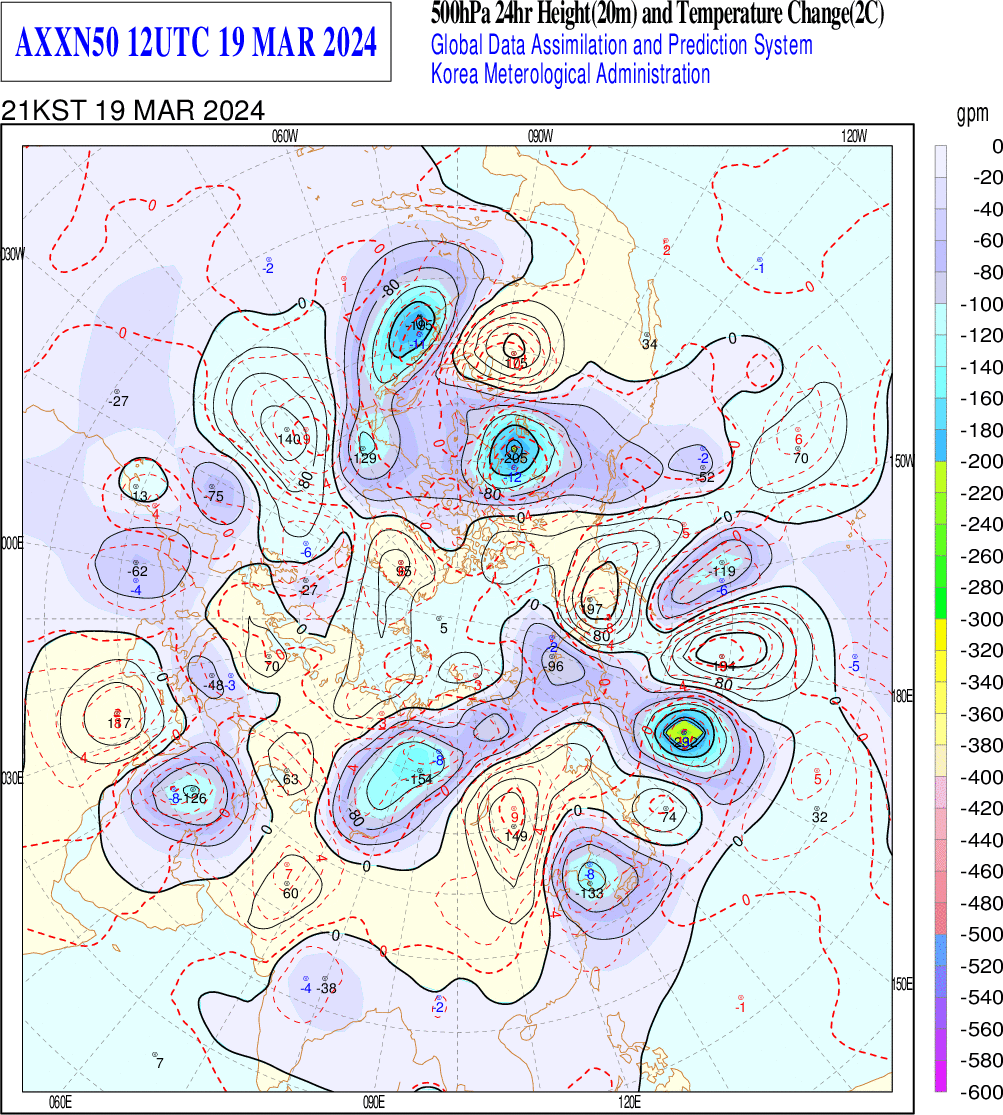Pick the bright yellow legend swatch below -300
The height and width of the screenshot is (1115, 1003).
940,634
